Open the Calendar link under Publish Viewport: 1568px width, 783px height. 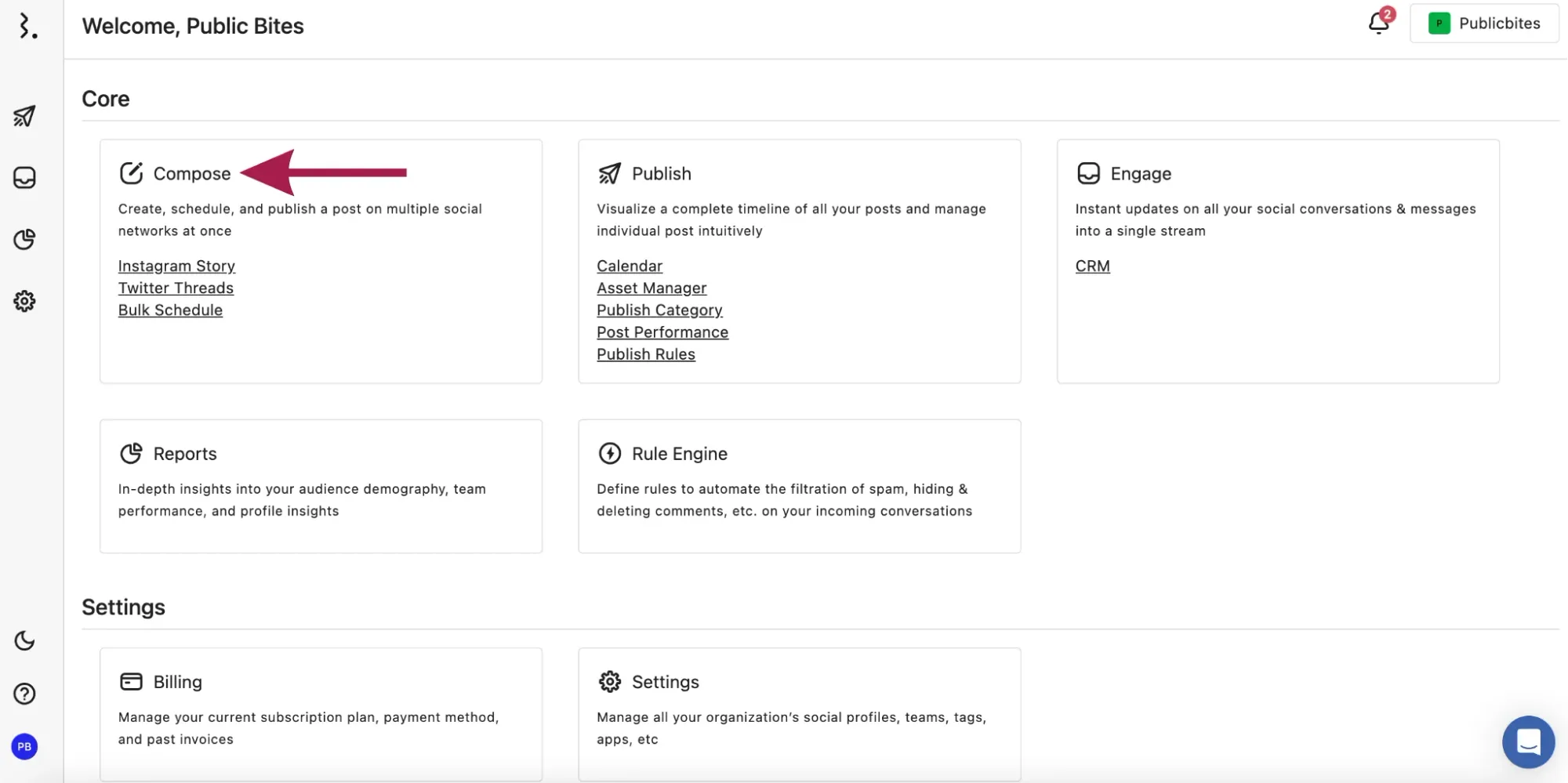pyautogui.click(x=629, y=266)
